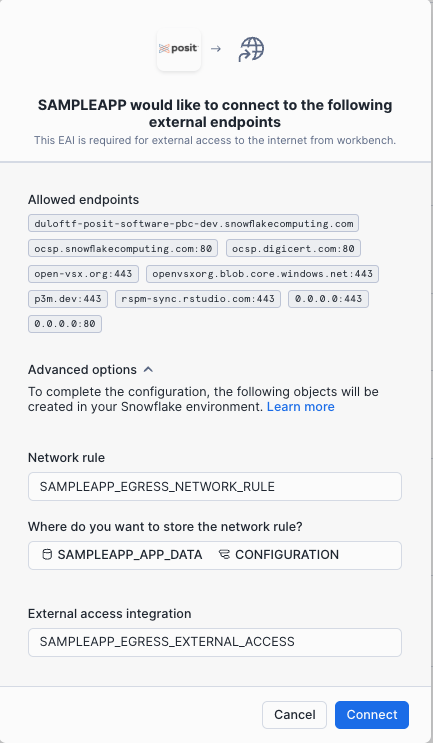Open the Learn more link
This screenshot has height=743, width=433.
coord(300,407)
